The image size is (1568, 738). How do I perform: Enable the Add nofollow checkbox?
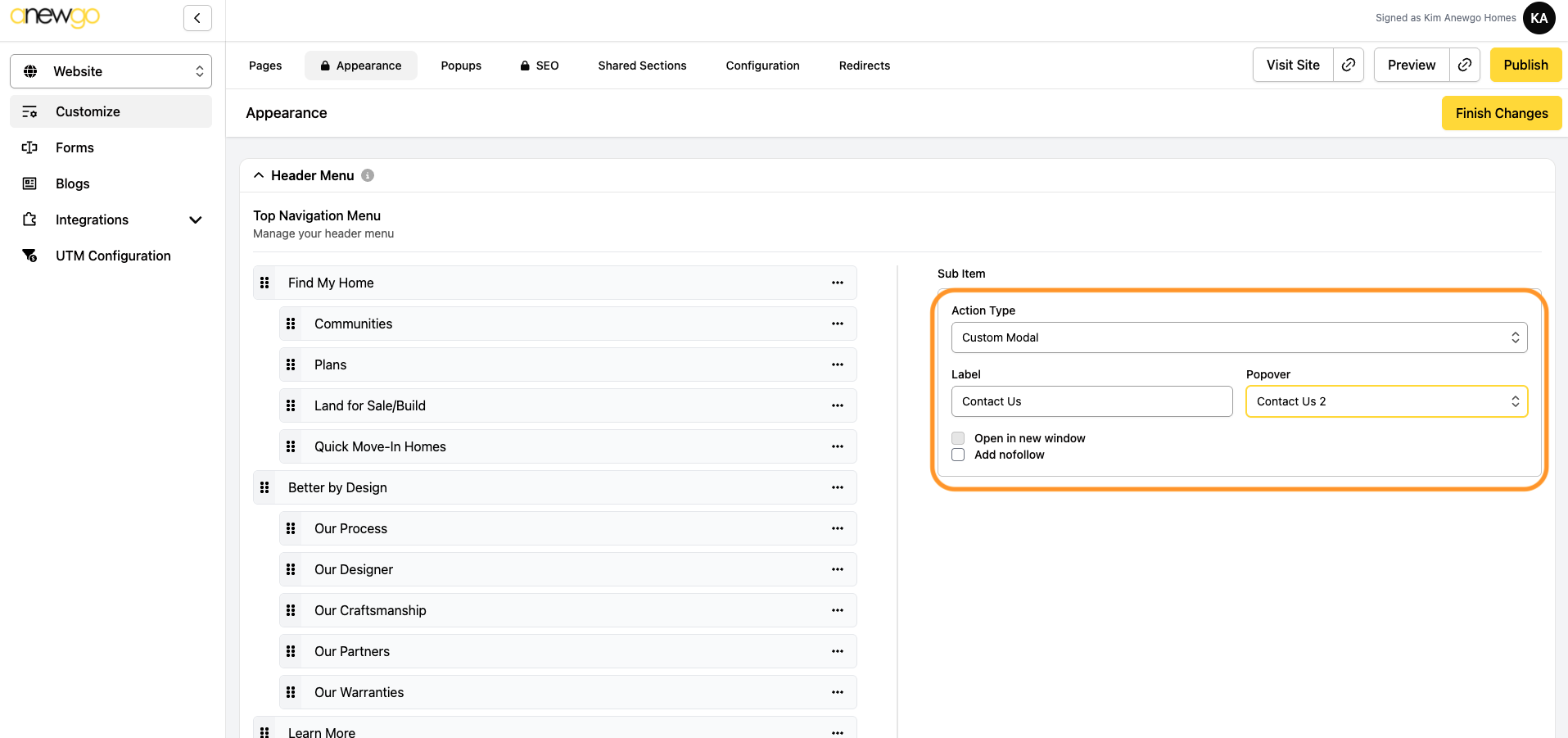click(958, 455)
